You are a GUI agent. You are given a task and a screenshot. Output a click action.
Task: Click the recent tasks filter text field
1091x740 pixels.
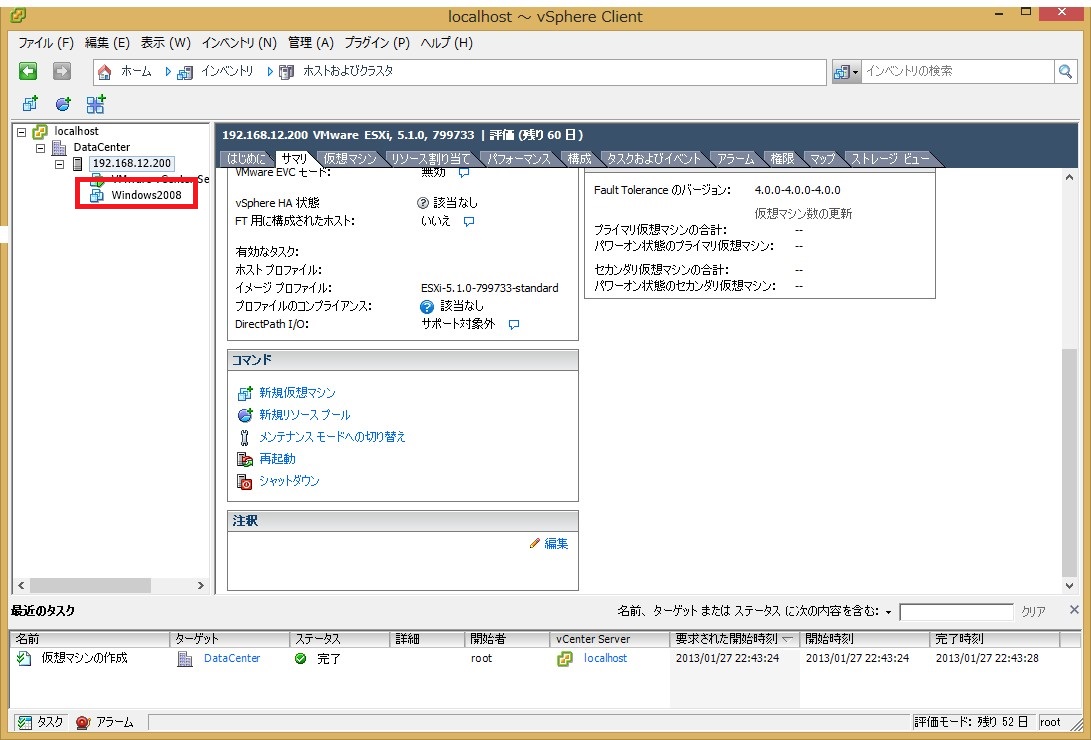point(956,612)
